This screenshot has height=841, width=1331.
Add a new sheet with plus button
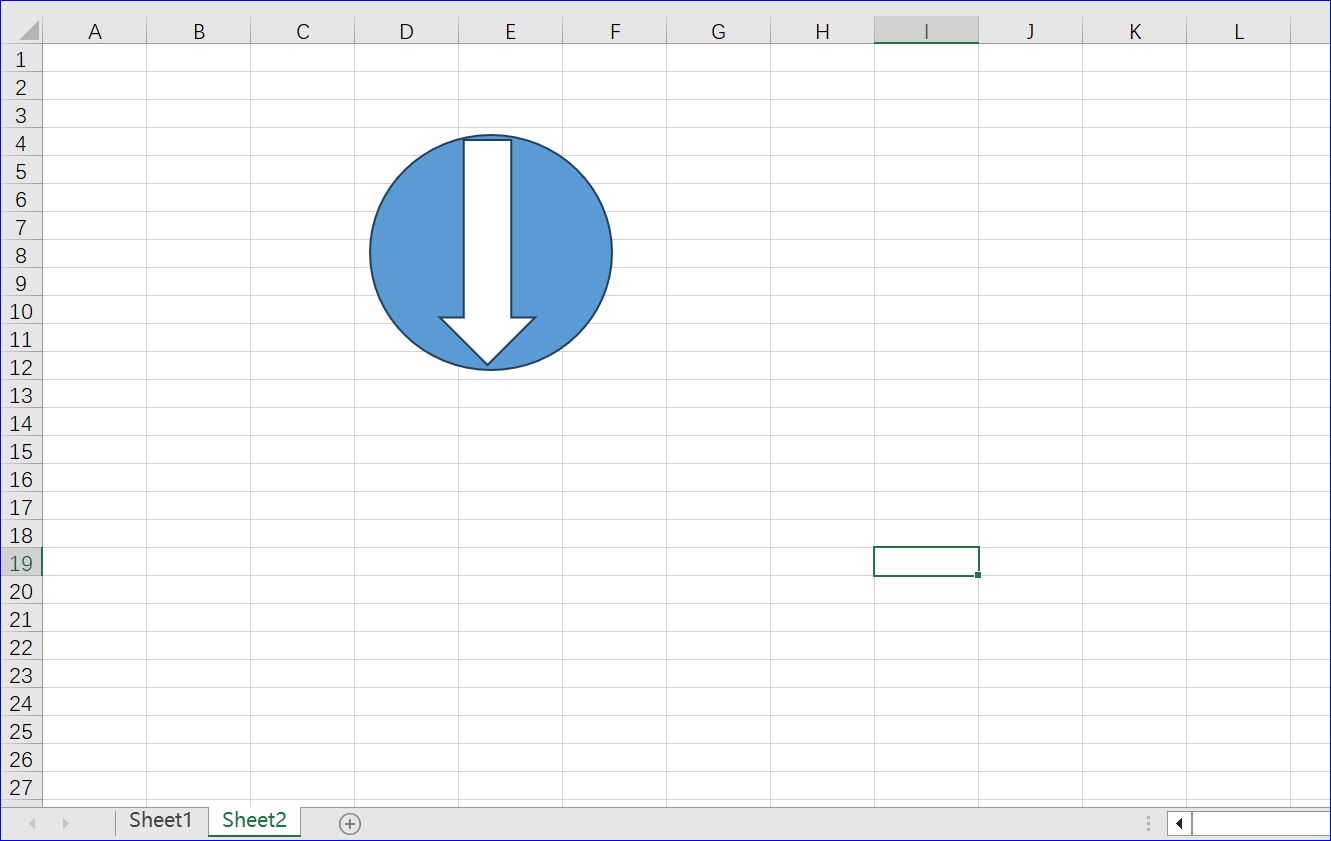click(349, 823)
